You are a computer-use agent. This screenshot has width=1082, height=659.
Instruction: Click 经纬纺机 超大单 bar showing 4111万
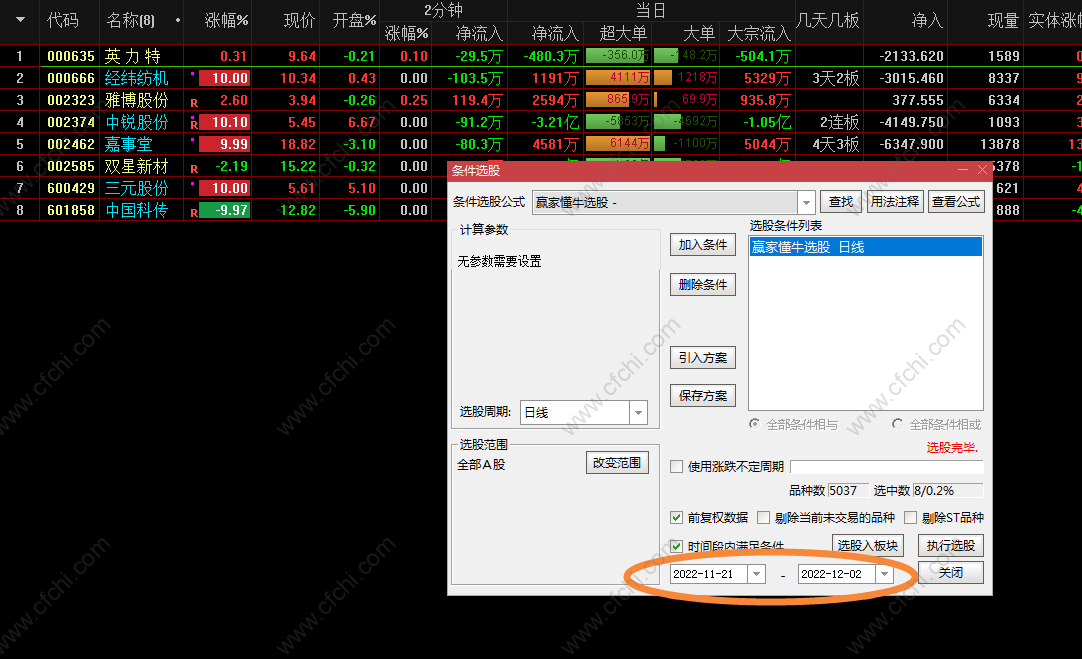pos(618,78)
